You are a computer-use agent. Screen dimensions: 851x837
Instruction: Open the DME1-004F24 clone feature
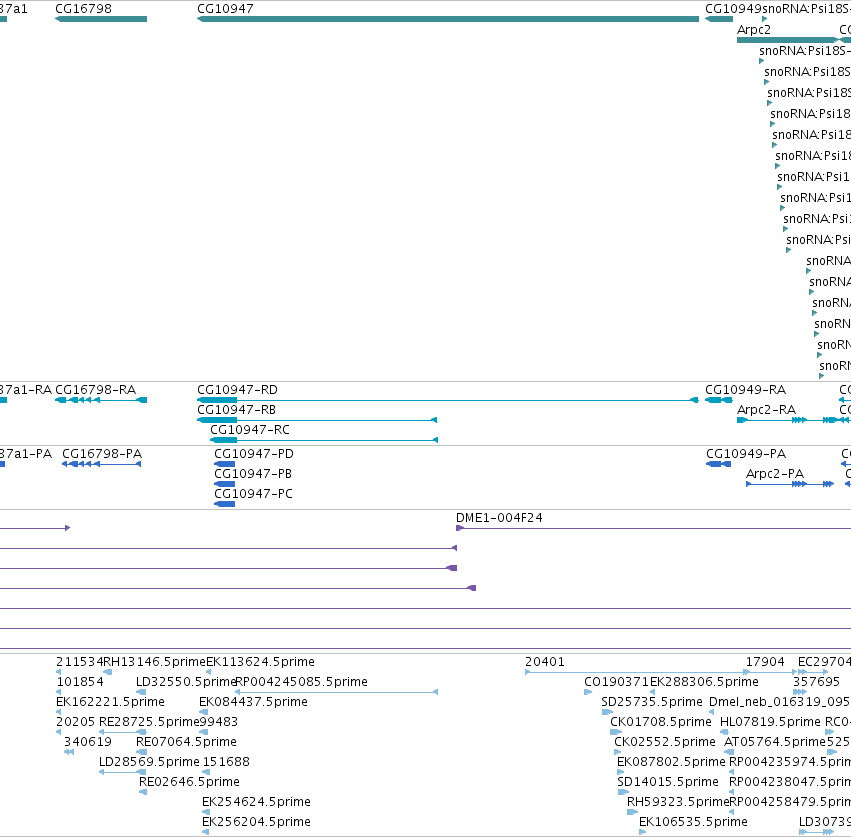pos(653,528)
